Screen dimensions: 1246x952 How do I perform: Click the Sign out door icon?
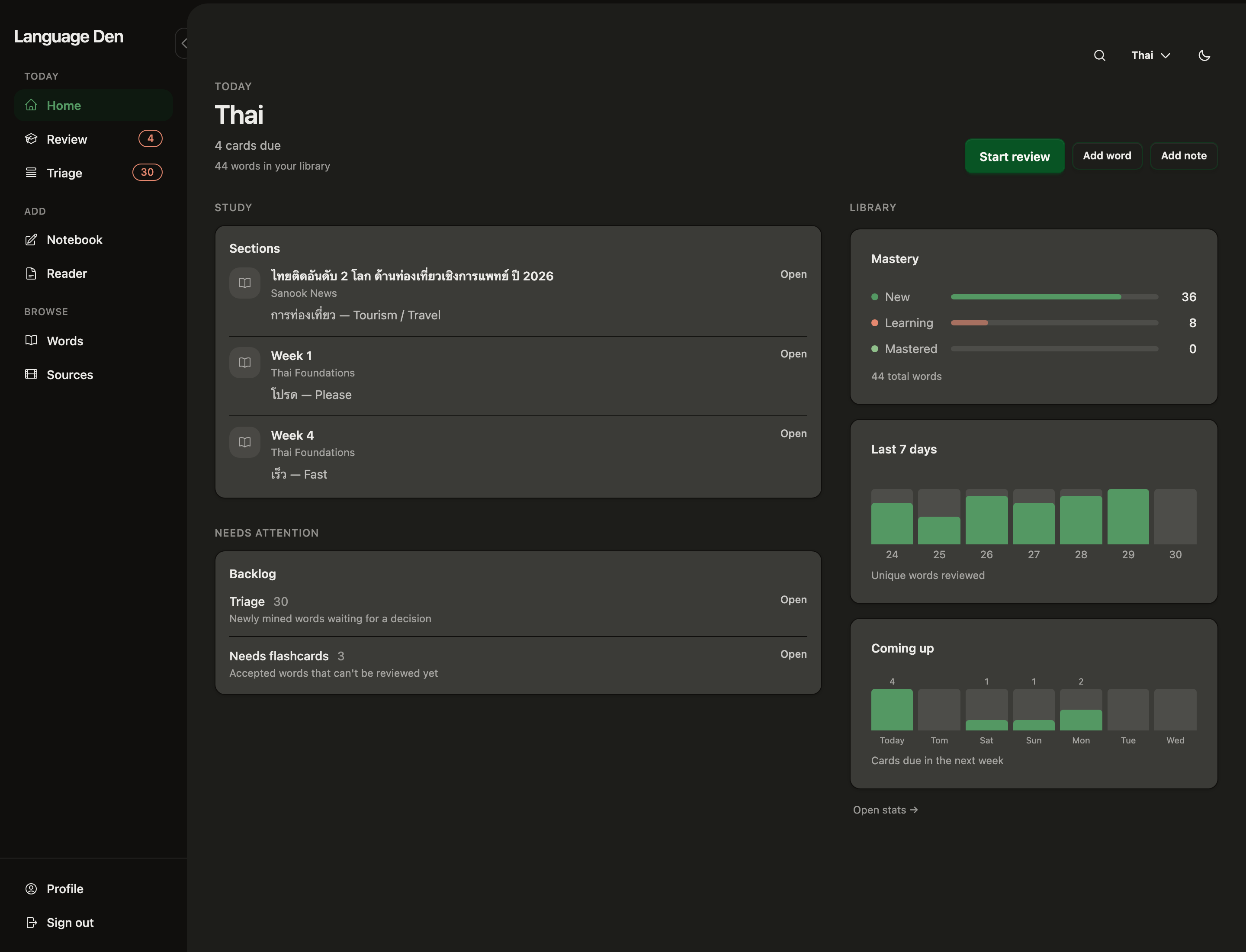(x=31, y=923)
